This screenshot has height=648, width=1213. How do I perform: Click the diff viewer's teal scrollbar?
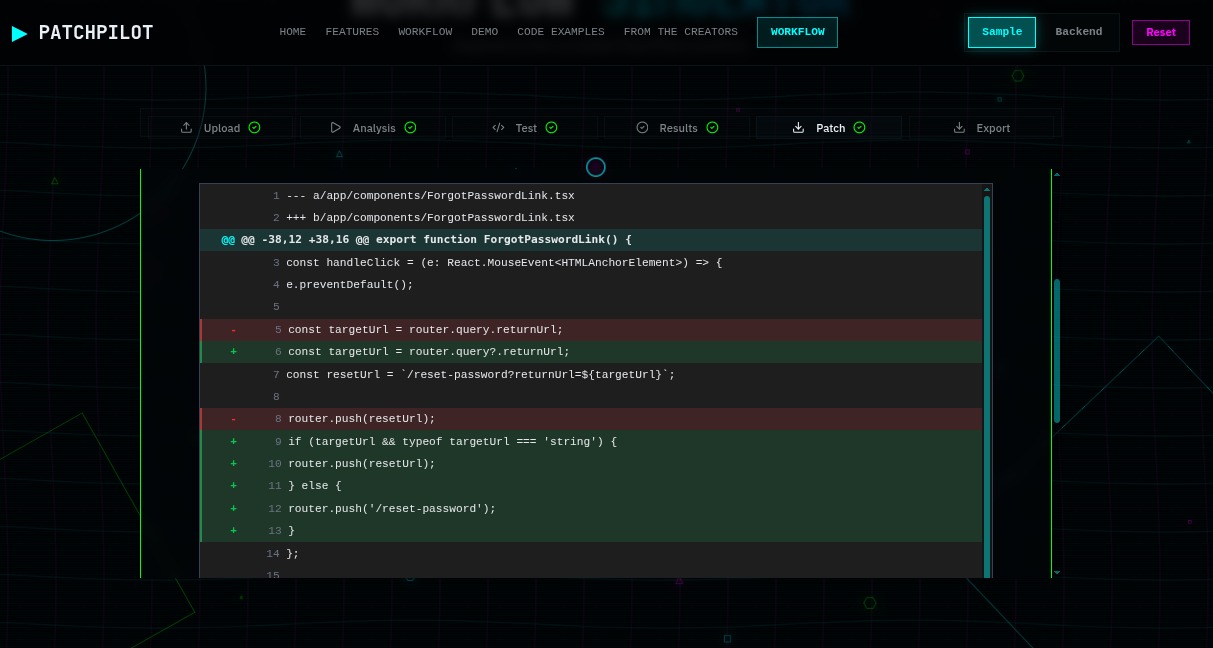pyautogui.click(x=987, y=386)
